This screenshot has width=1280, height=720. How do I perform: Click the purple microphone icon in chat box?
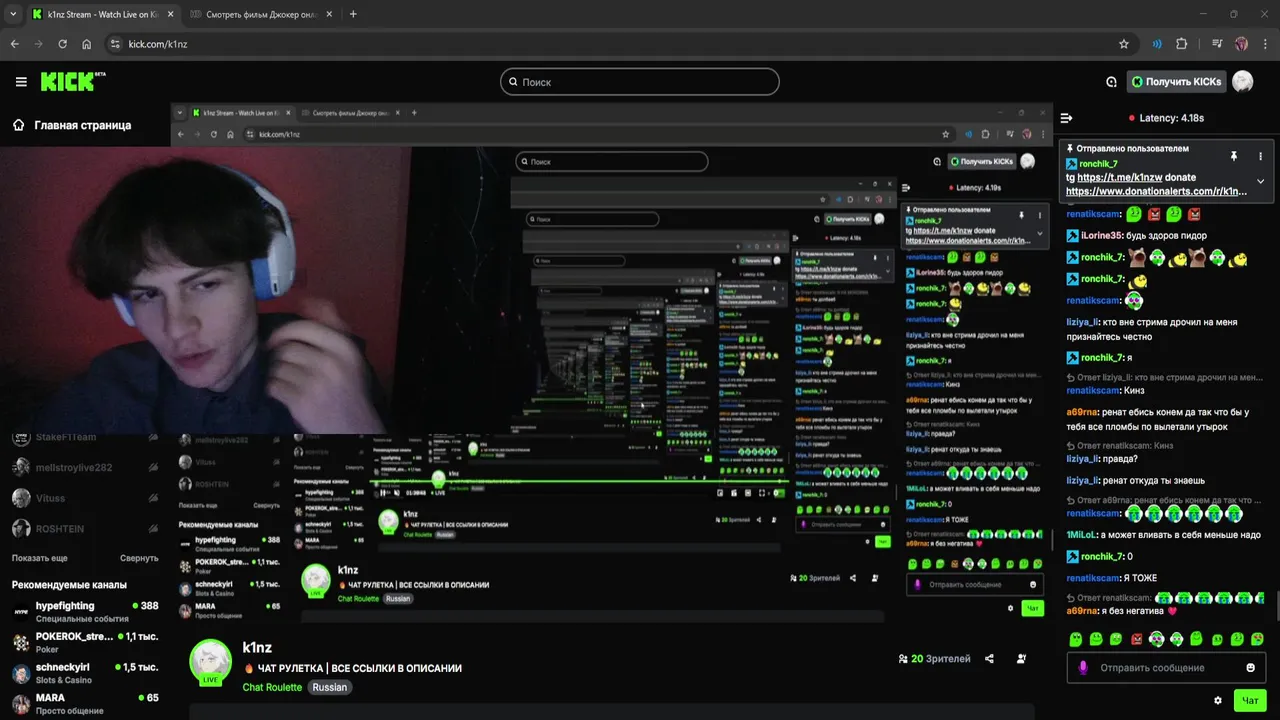pos(1083,667)
